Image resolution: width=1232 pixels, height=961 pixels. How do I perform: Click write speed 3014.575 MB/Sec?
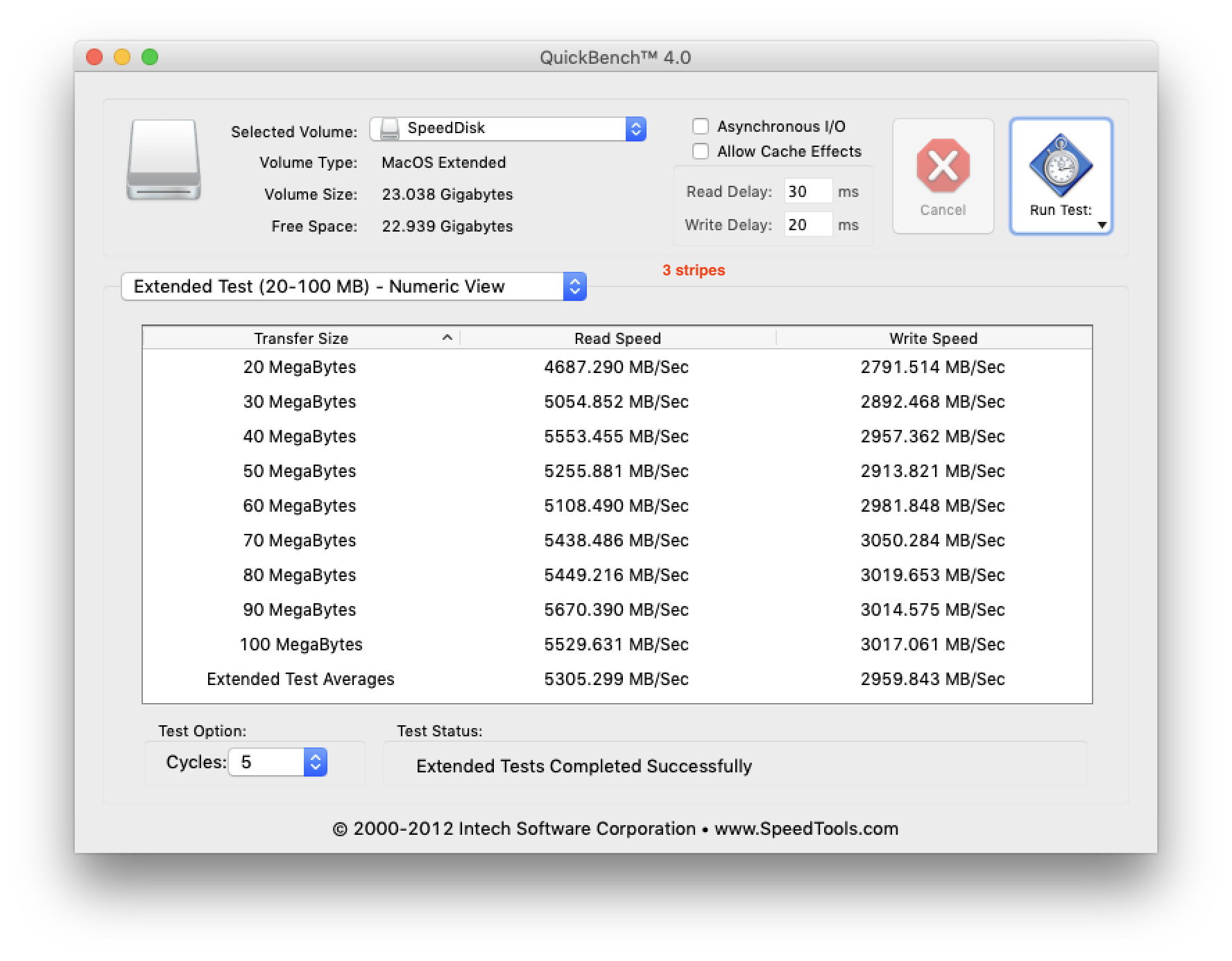click(933, 609)
